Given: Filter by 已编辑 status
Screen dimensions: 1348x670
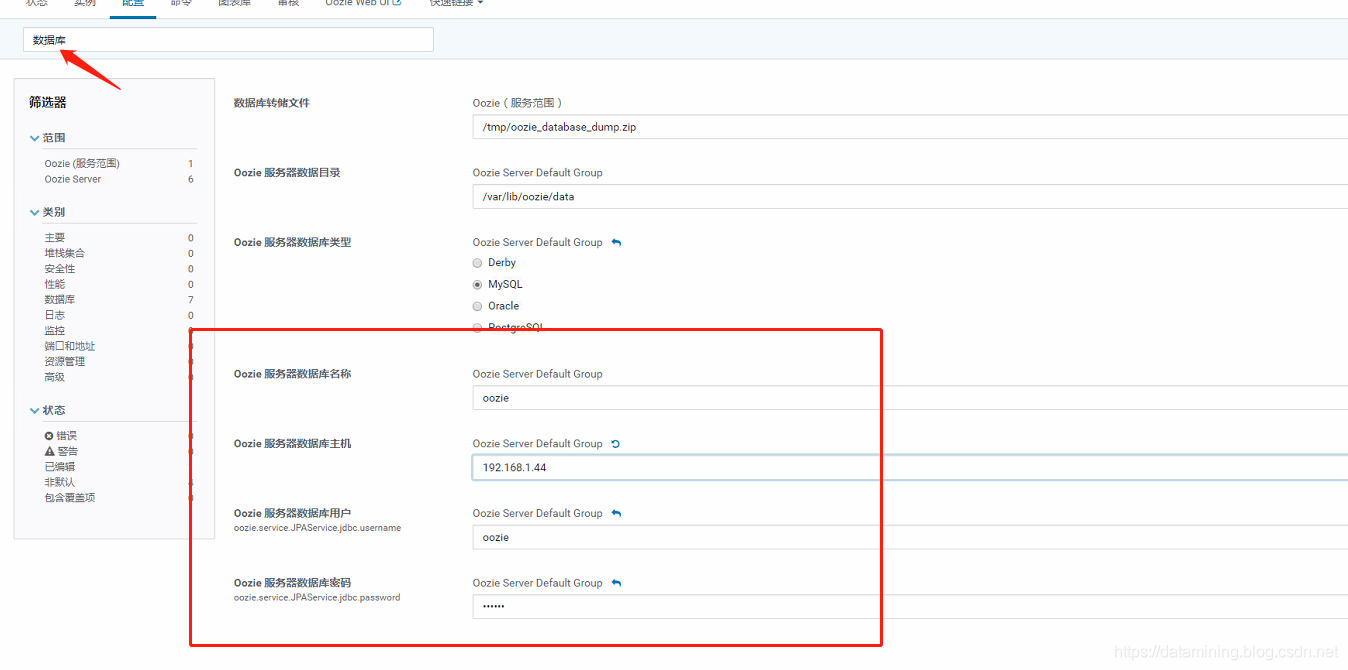Looking at the screenshot, I should [x=60, y=467].
